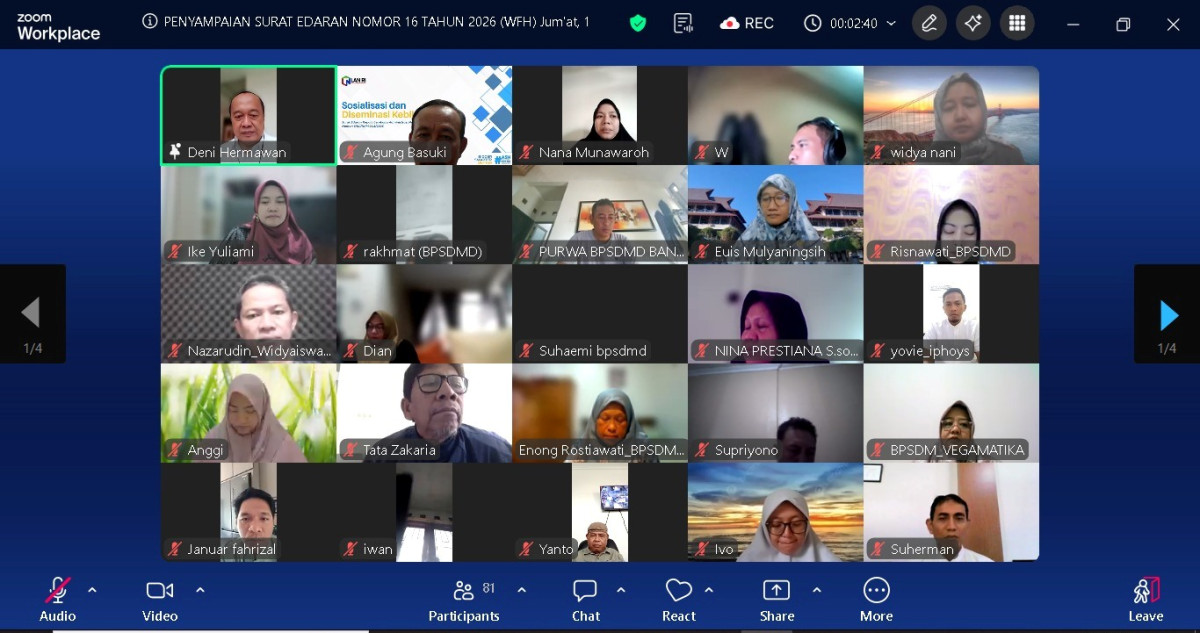1200x633 pixels.
Task: Expand the chevron next to Participants
Action: 521,590
